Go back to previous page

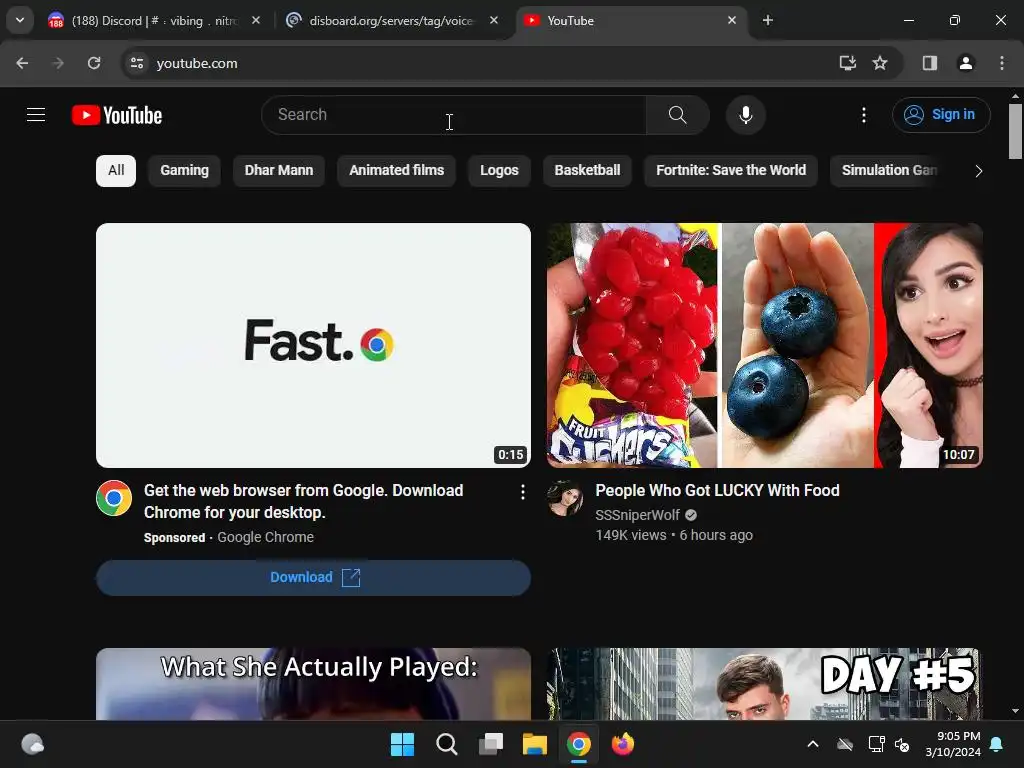click(22, 63)
